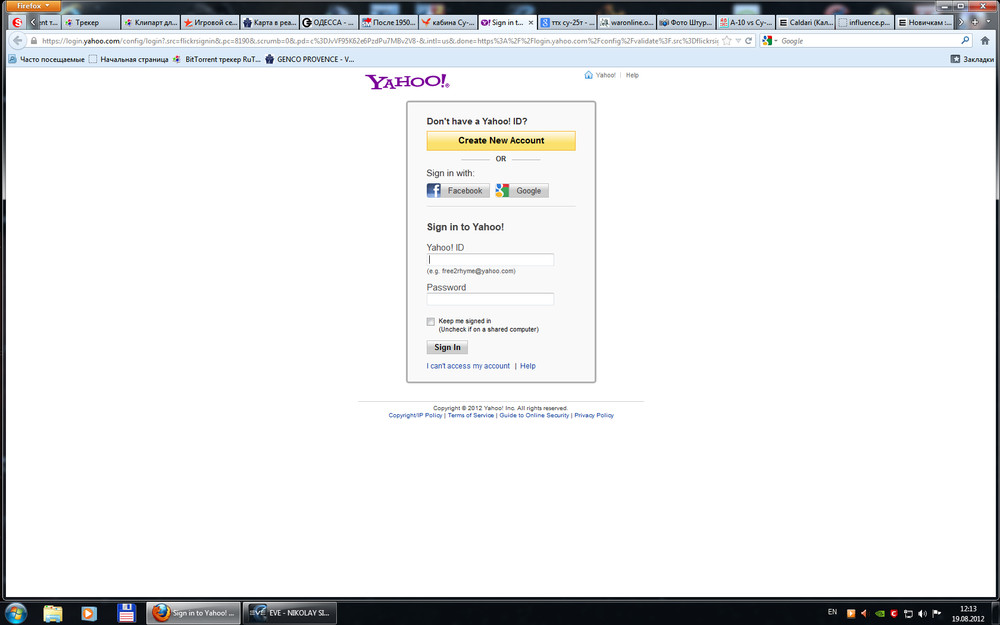Open the URL history dropdown arrow
1000x625 pixels.
click(738, 41)
